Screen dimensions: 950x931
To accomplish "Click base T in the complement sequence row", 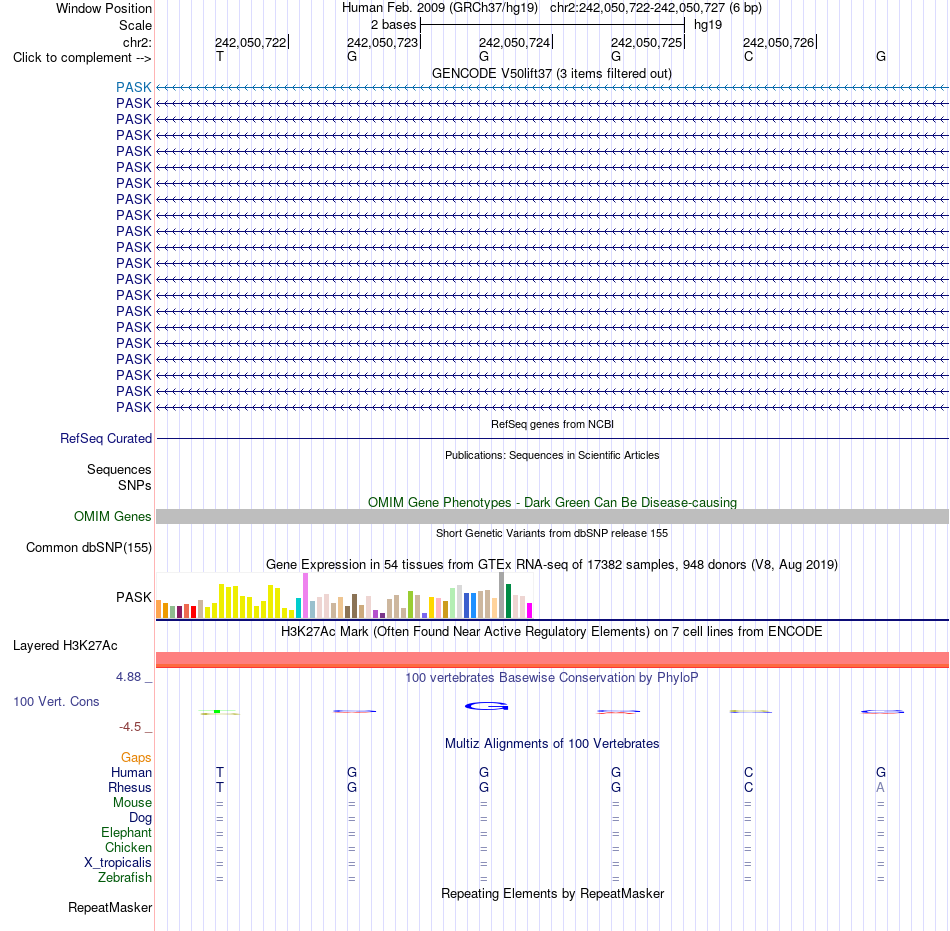I will (220, 56).
